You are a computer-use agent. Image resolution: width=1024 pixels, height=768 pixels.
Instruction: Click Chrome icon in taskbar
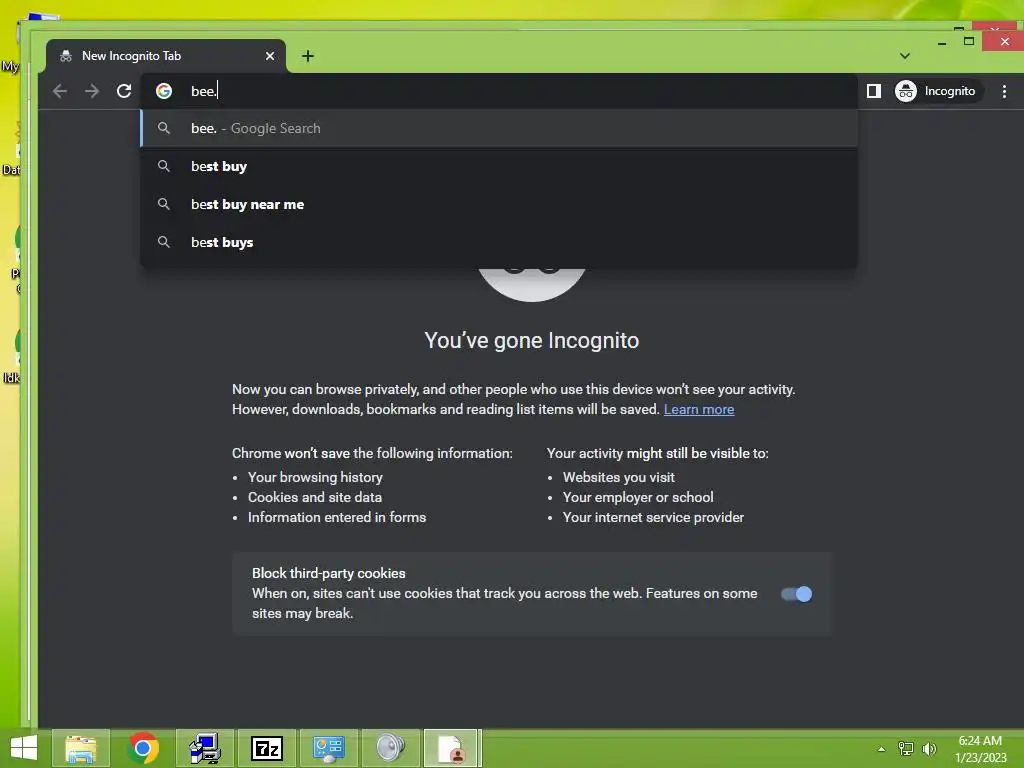coord(143,748)
